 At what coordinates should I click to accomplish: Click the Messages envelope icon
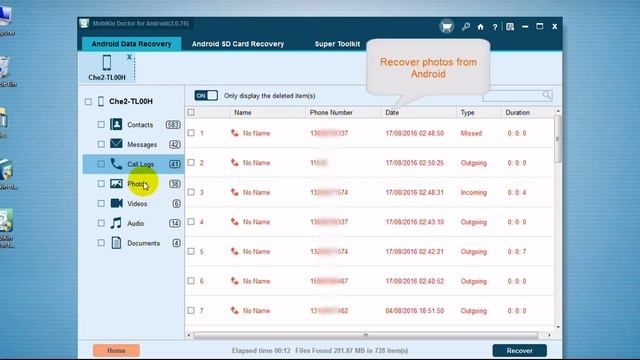[116, 144]
